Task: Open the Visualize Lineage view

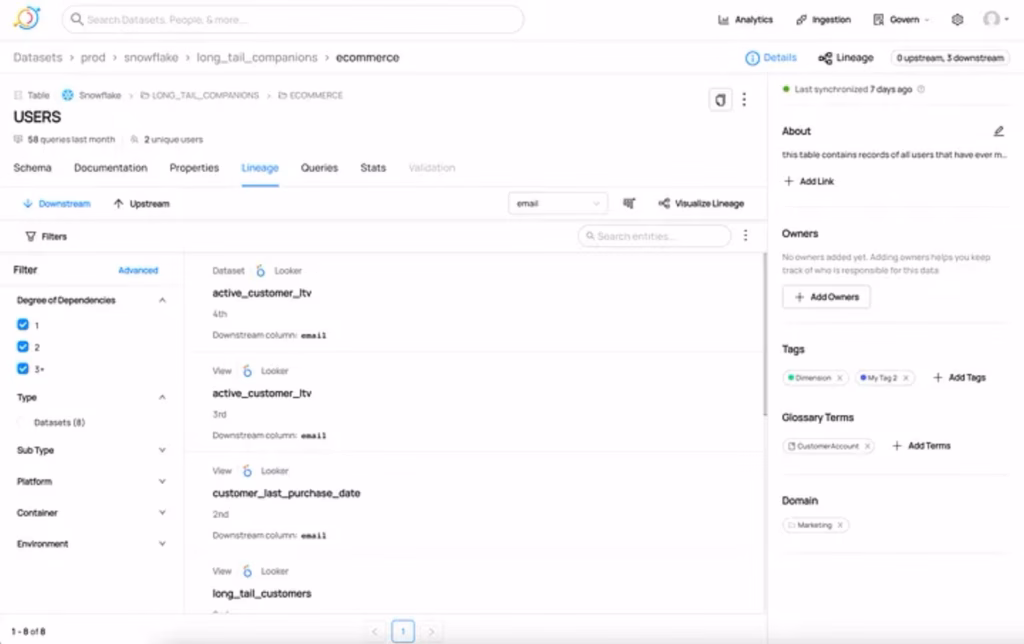Action: point(702,203)
